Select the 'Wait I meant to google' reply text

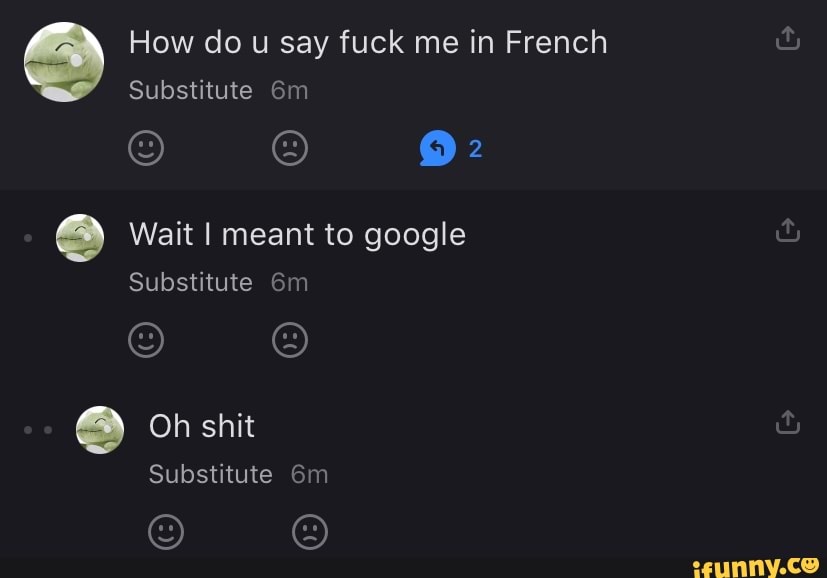pyautogui.click(x=297, y=234)
